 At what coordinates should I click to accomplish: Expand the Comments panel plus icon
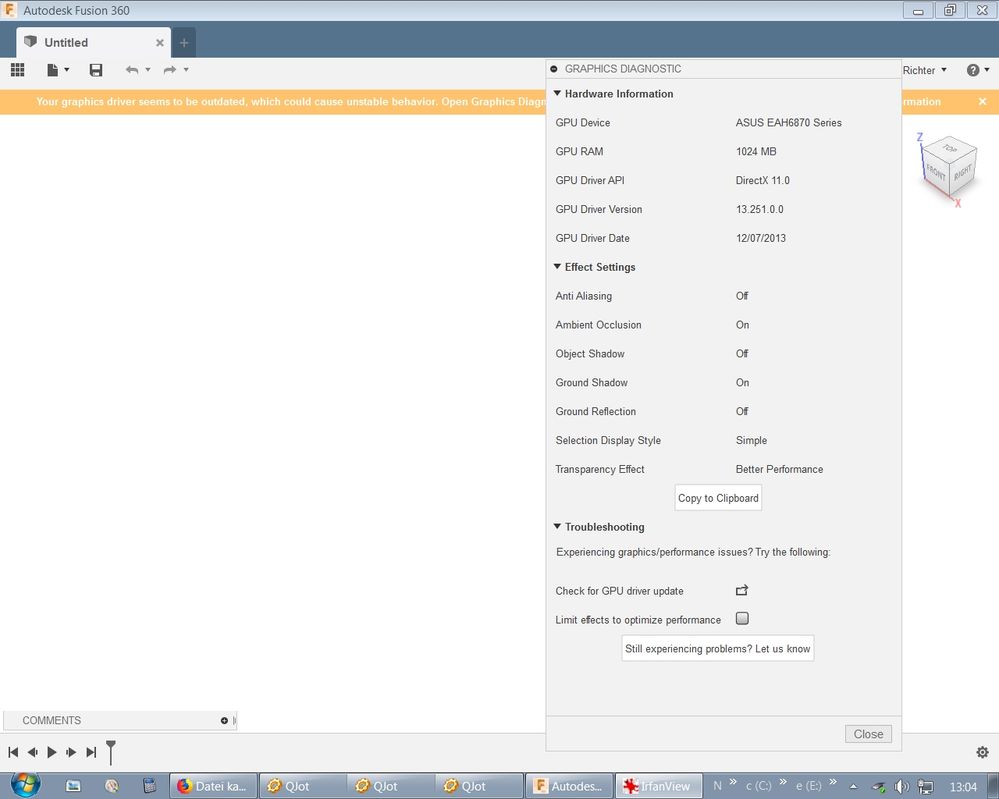pos(224,721)
